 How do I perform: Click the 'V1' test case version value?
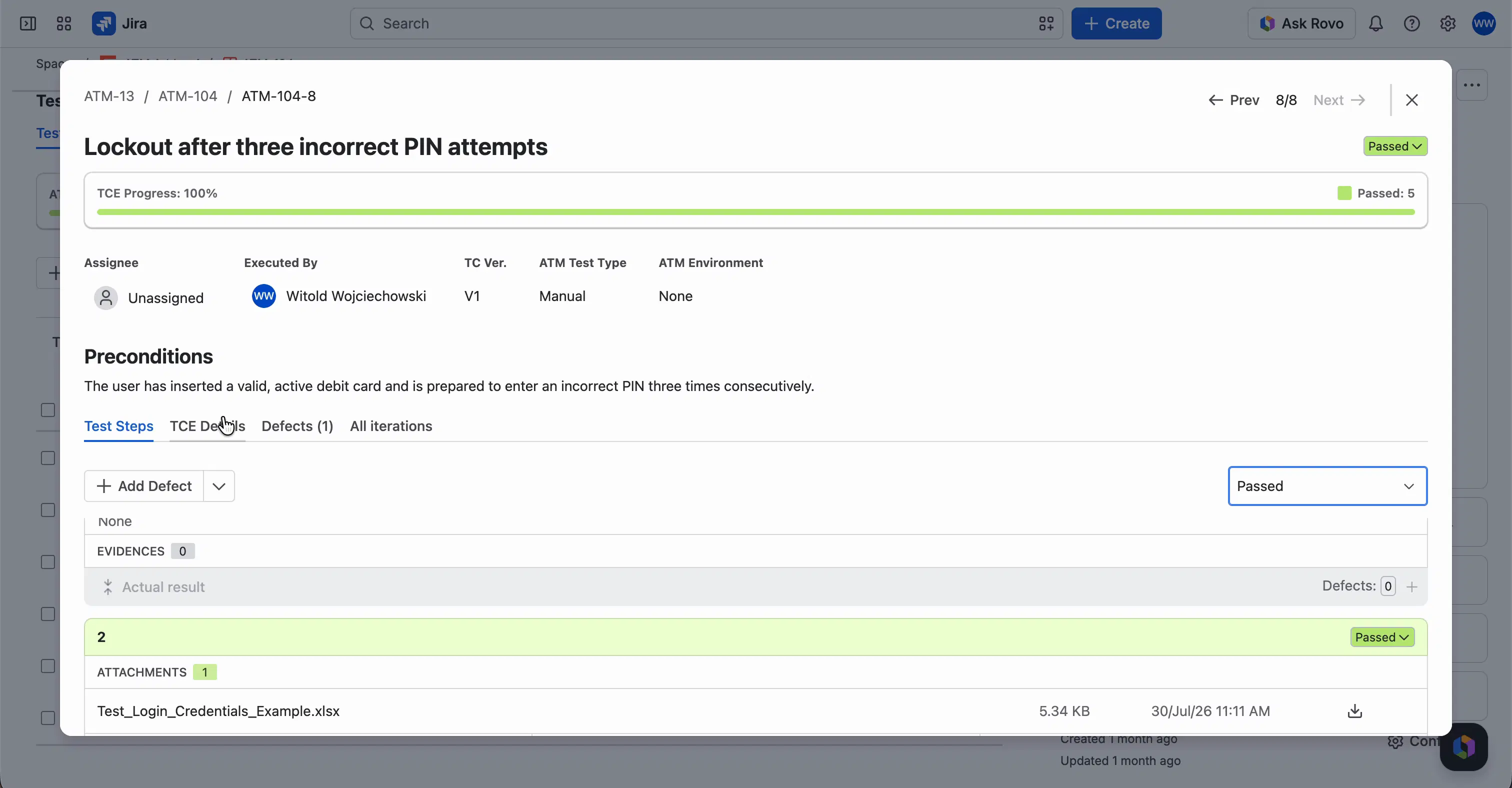(x=472, y=296)
